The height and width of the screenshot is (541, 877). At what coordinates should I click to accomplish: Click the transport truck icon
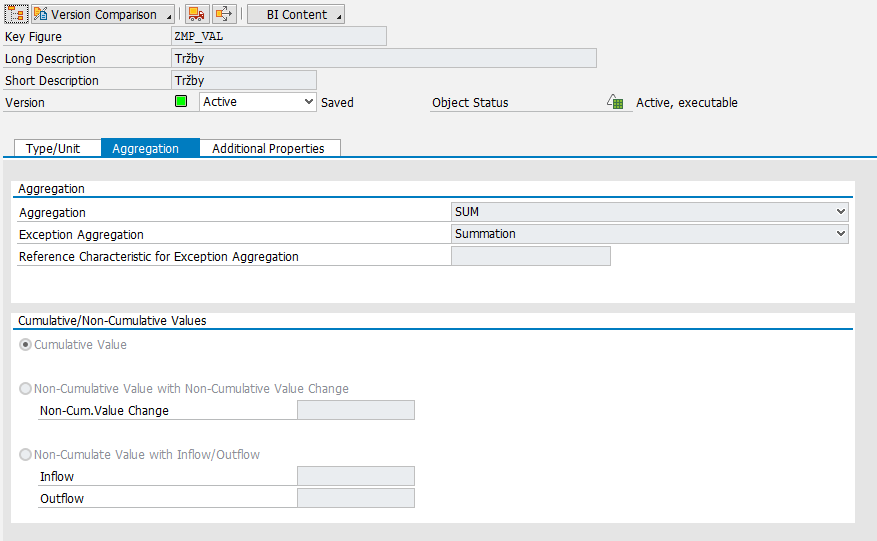[x=198, y=14]
